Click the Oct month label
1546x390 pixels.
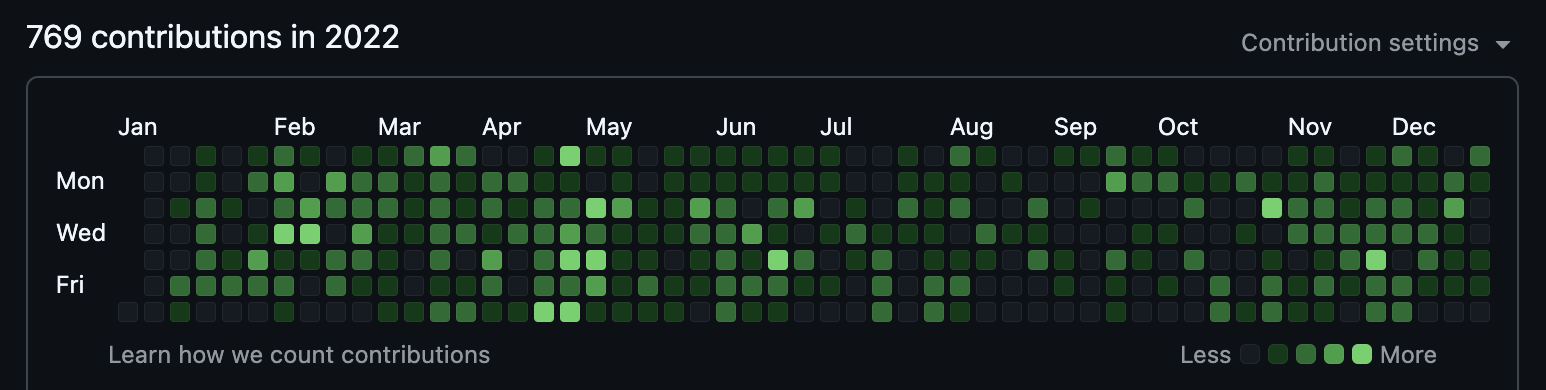pos(1178,127)
